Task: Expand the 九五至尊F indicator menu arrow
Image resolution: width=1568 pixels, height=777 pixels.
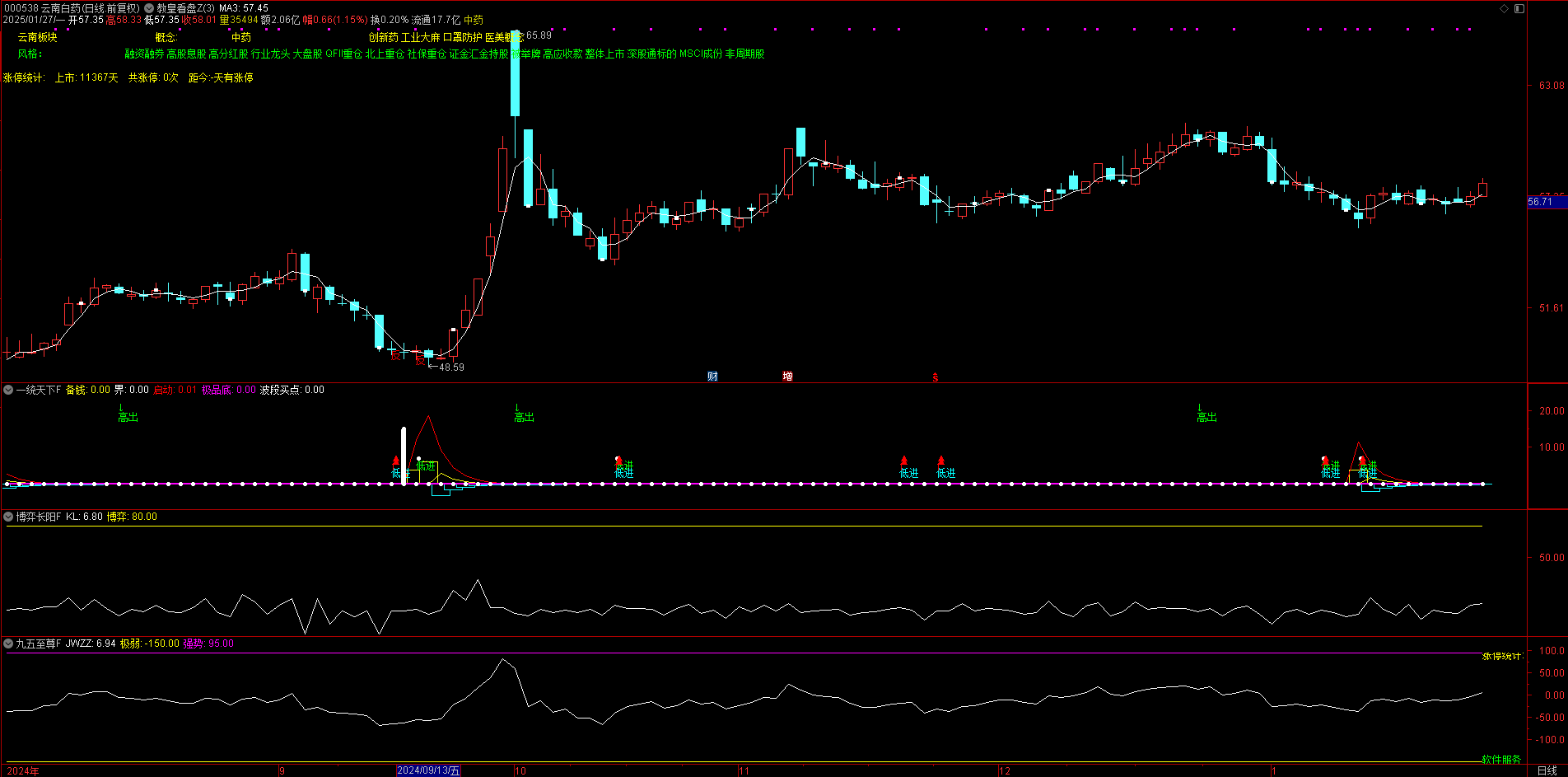Action: (8, 644)
